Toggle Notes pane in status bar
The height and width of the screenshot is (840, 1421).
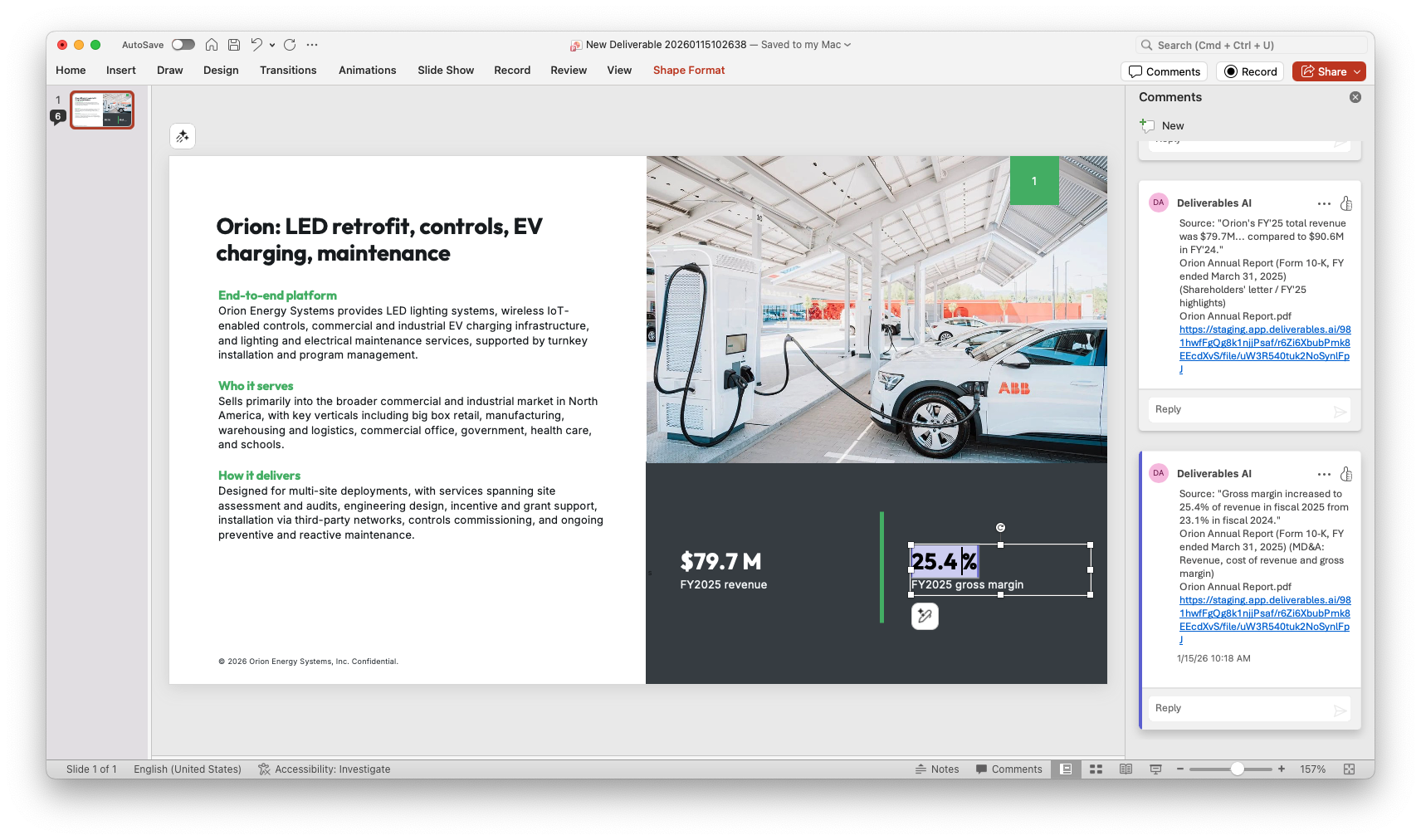(937, 769)
